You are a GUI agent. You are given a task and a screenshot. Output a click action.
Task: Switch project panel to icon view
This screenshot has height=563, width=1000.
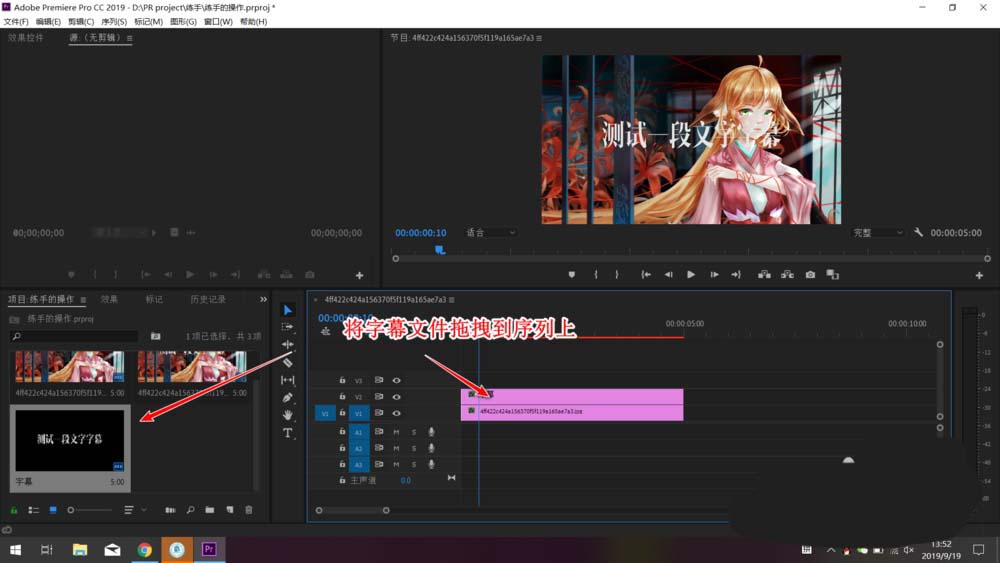53,510
